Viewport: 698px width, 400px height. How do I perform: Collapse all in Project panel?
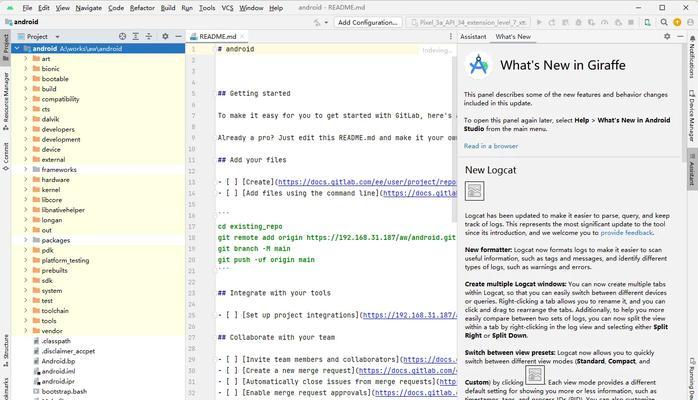149,36
